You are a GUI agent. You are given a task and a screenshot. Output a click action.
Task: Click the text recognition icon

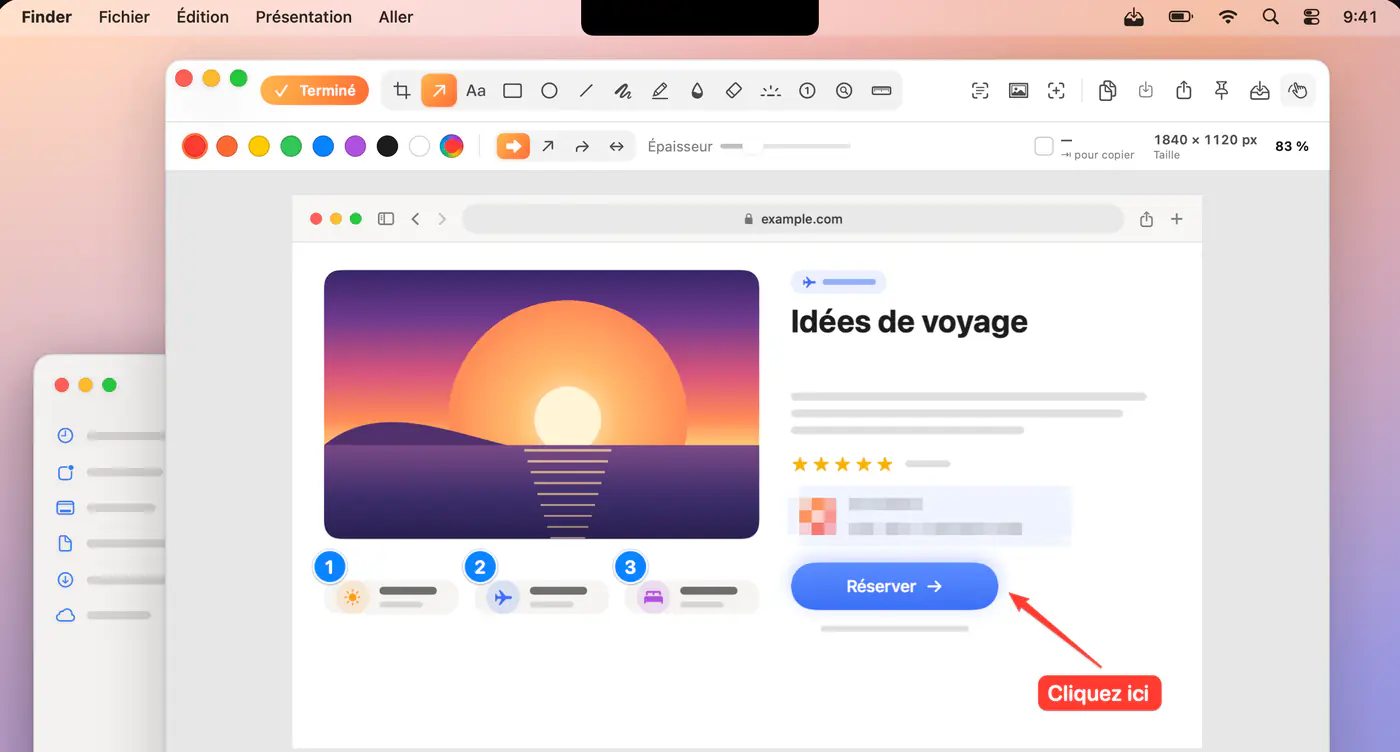pyautogui.click(x=980, y=91)
